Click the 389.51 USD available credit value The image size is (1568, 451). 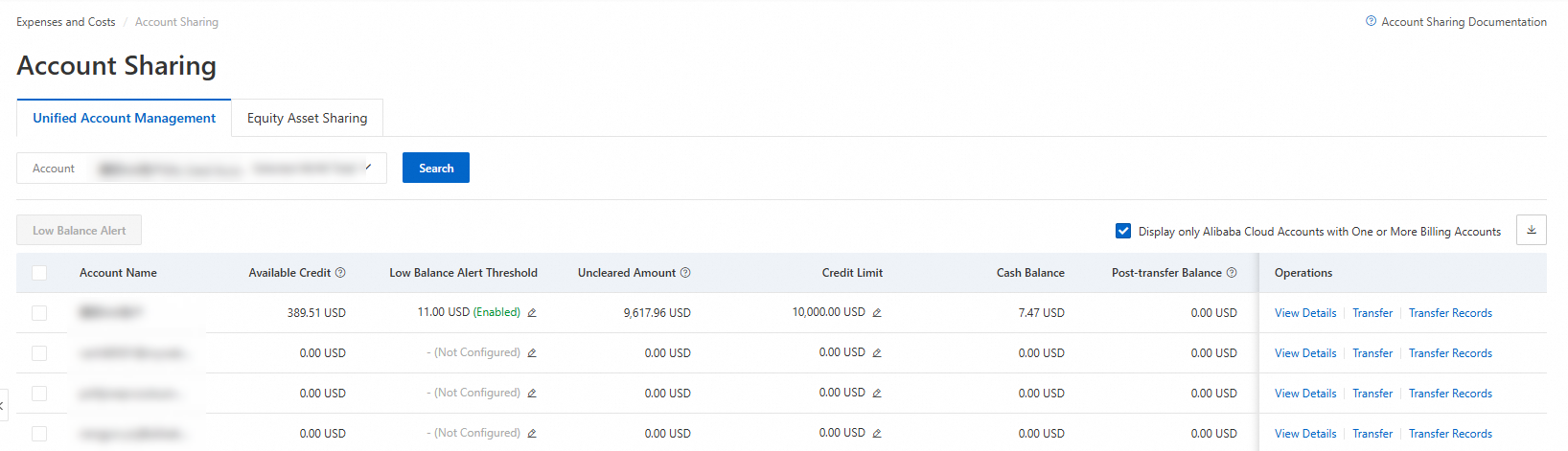click(316, 313)
